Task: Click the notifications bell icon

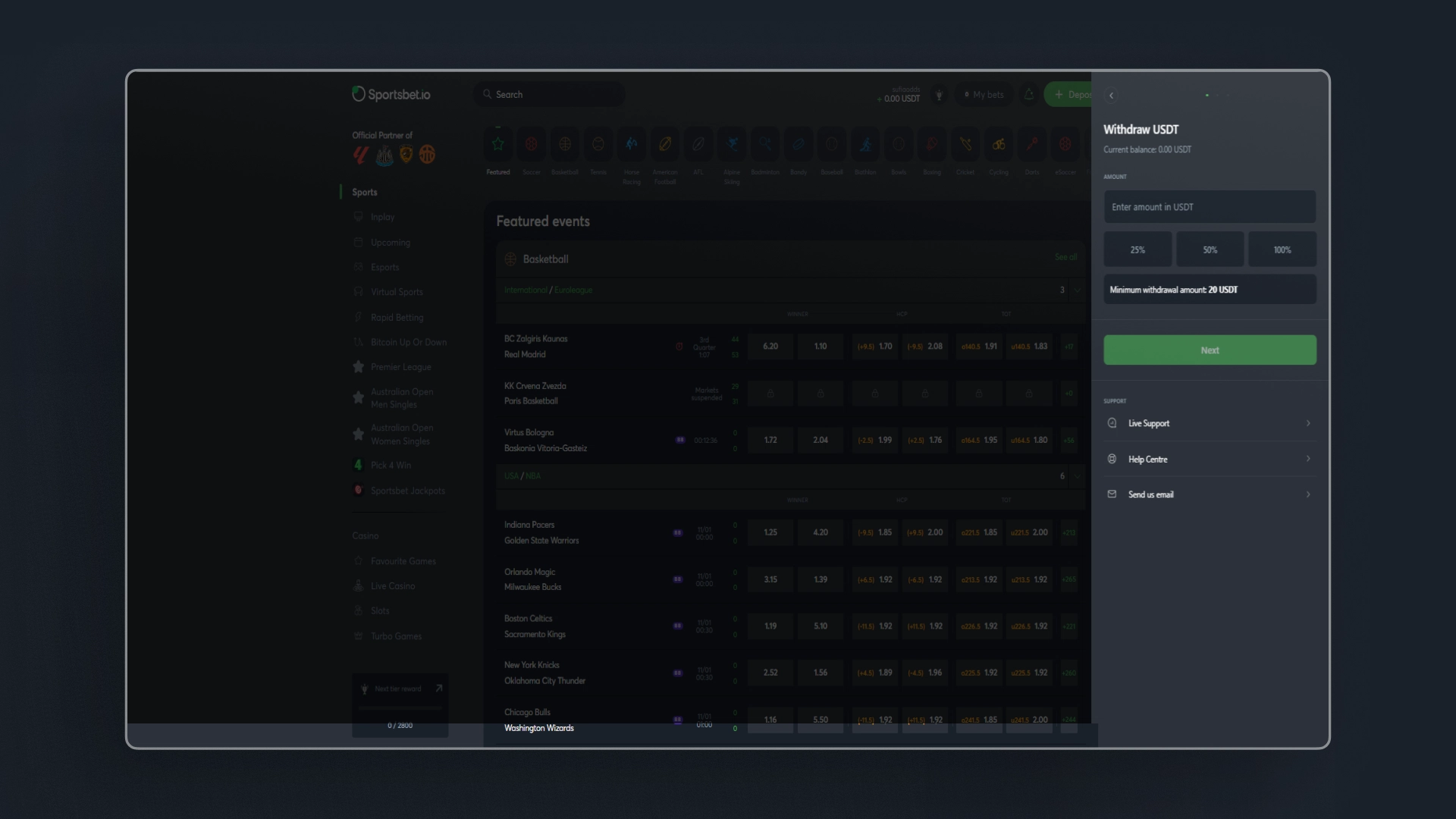Action: click(1029, 94)
